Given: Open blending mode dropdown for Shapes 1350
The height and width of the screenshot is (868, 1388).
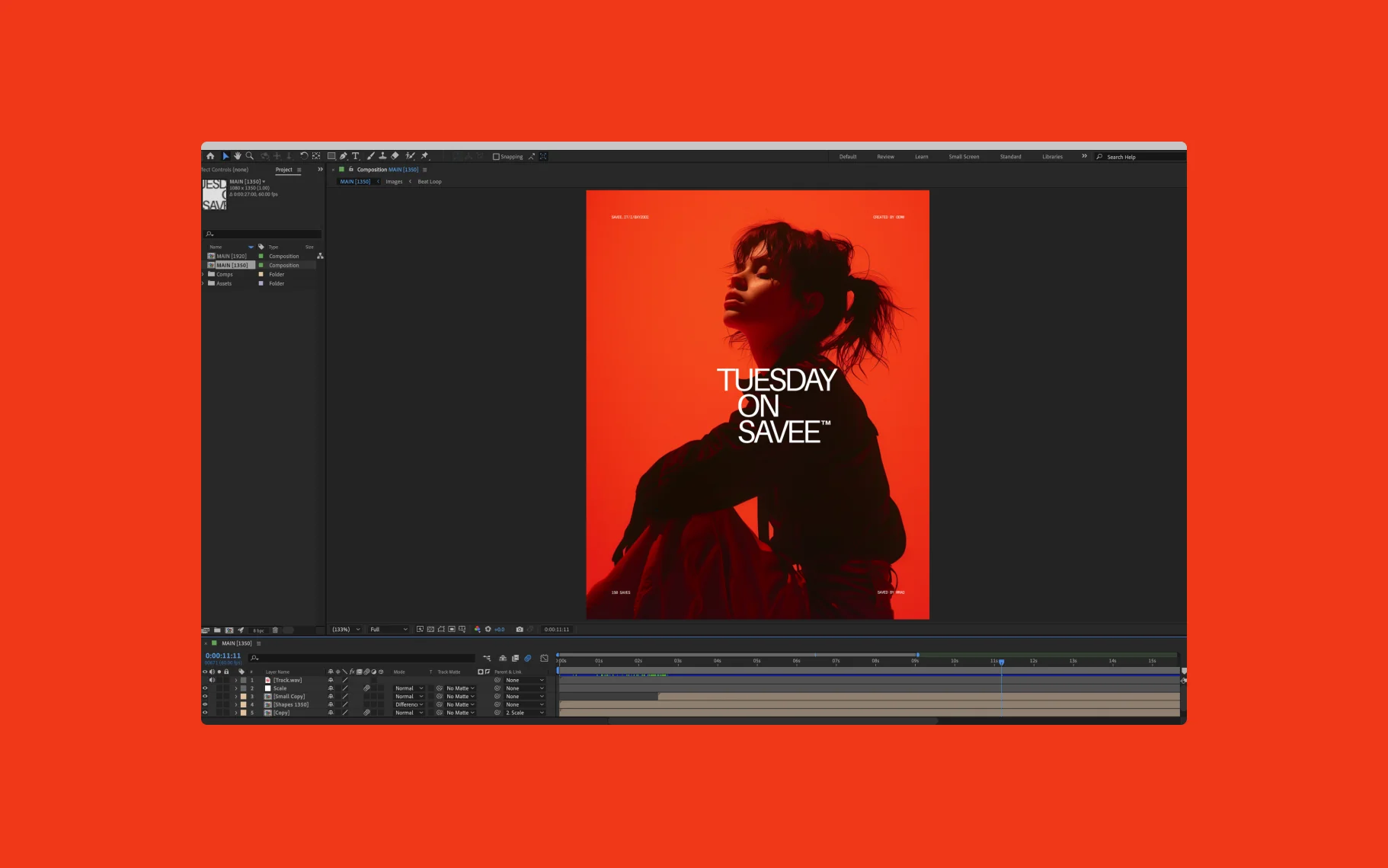Looking at the screenshot, I should 409,705.
